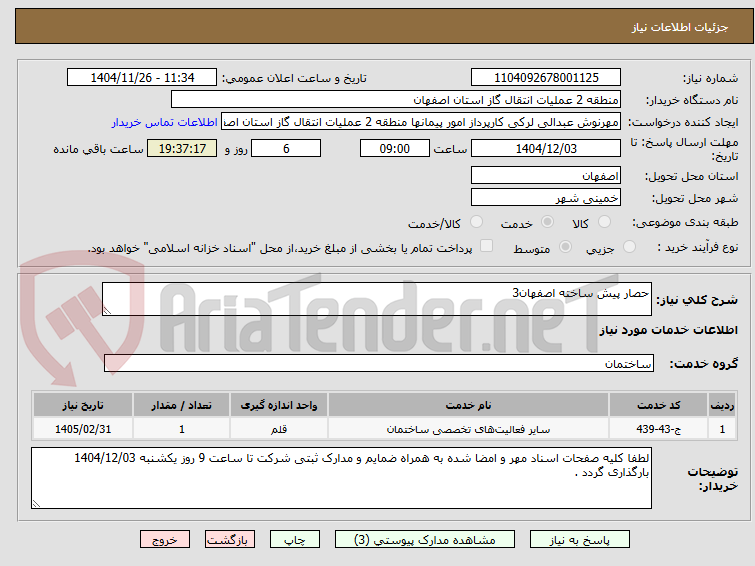Select the خدمت radio button

point(547,222)
